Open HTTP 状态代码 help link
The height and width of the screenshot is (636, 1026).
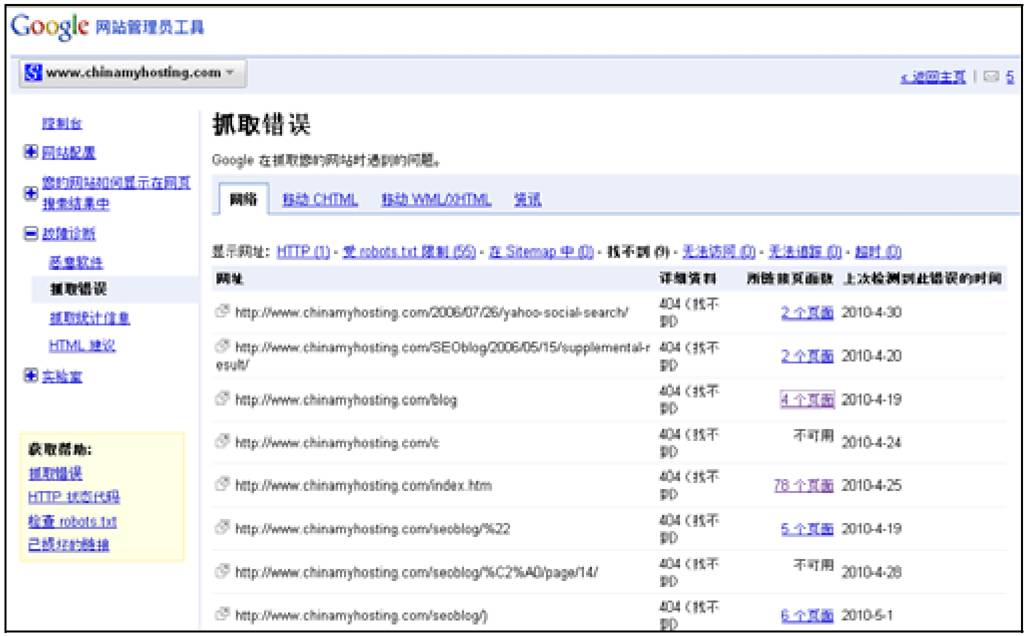(74, 497)
